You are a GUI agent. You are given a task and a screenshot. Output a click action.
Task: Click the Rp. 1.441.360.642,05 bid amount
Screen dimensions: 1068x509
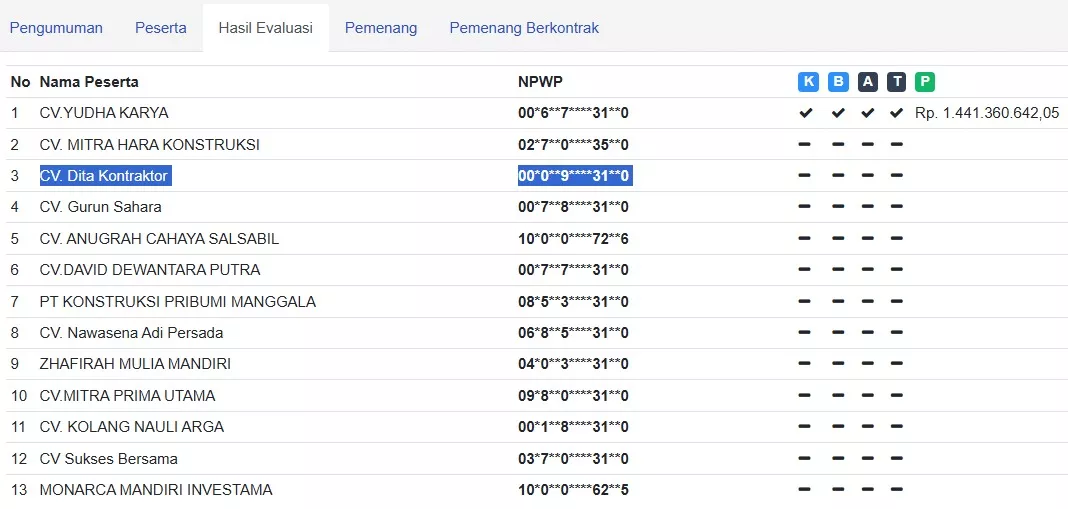click(x=986, y=113)
